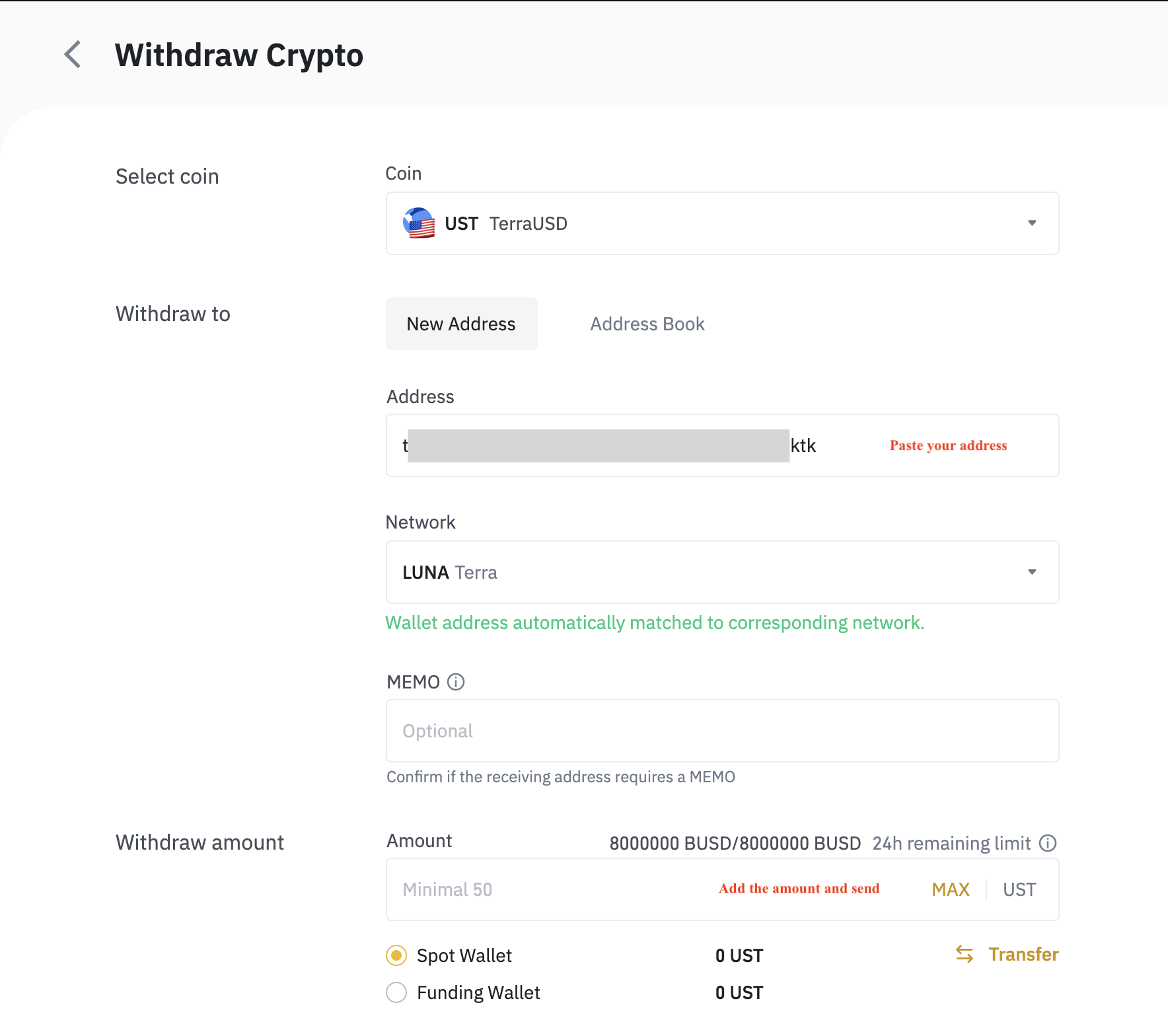
Task: Click the MAX amount button
Action: (951, 889)
